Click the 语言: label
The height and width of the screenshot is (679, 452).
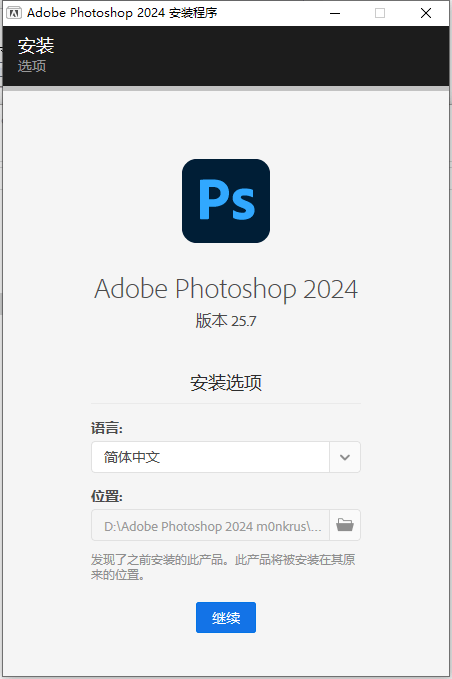point(107,428)
